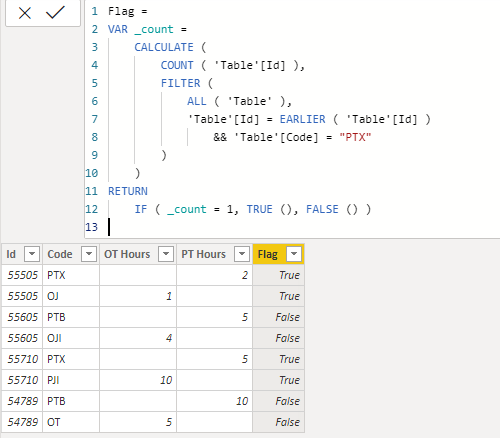Select OT Hours value 10 in PJI row
The width and height of the screenshot is (500, 438).
tap(138, 380)
